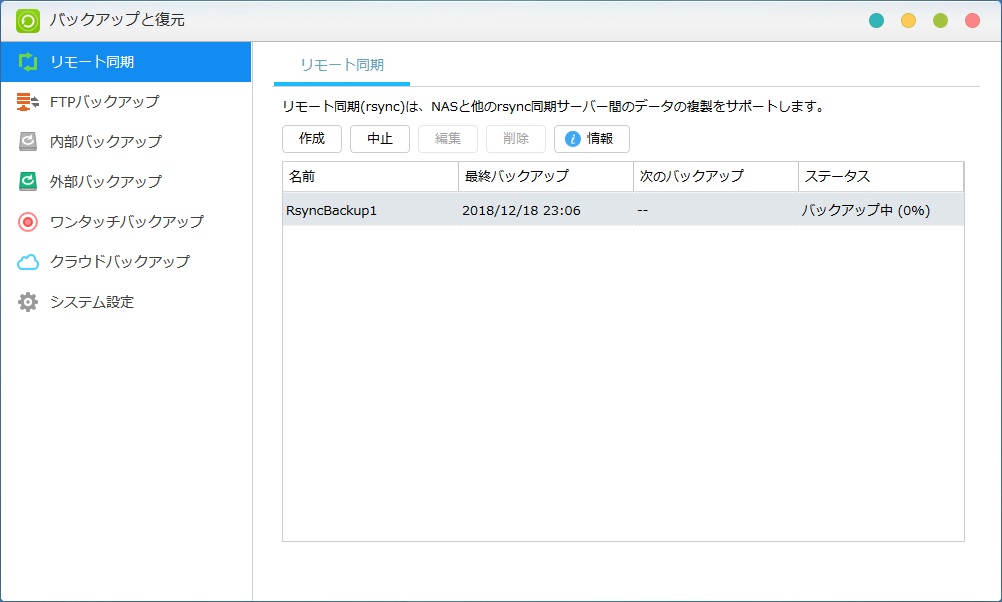Close the window with the red circle
The image size is (1002, 602).
tap(972, 20)
